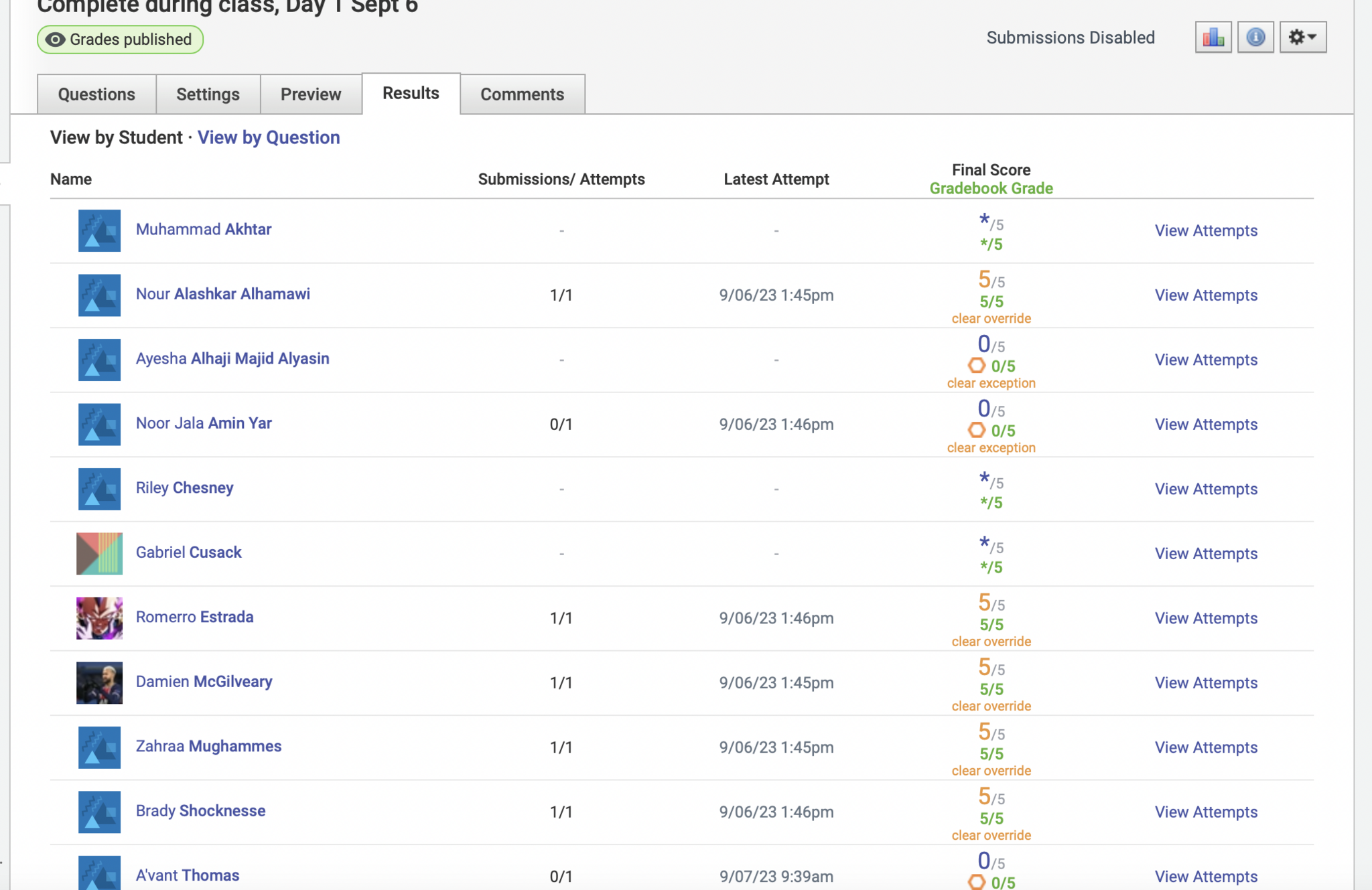This screenshot has width=1372, height=890.
Task: Click Gabriel Cusack's profile picture
Action: pos(99,553)
